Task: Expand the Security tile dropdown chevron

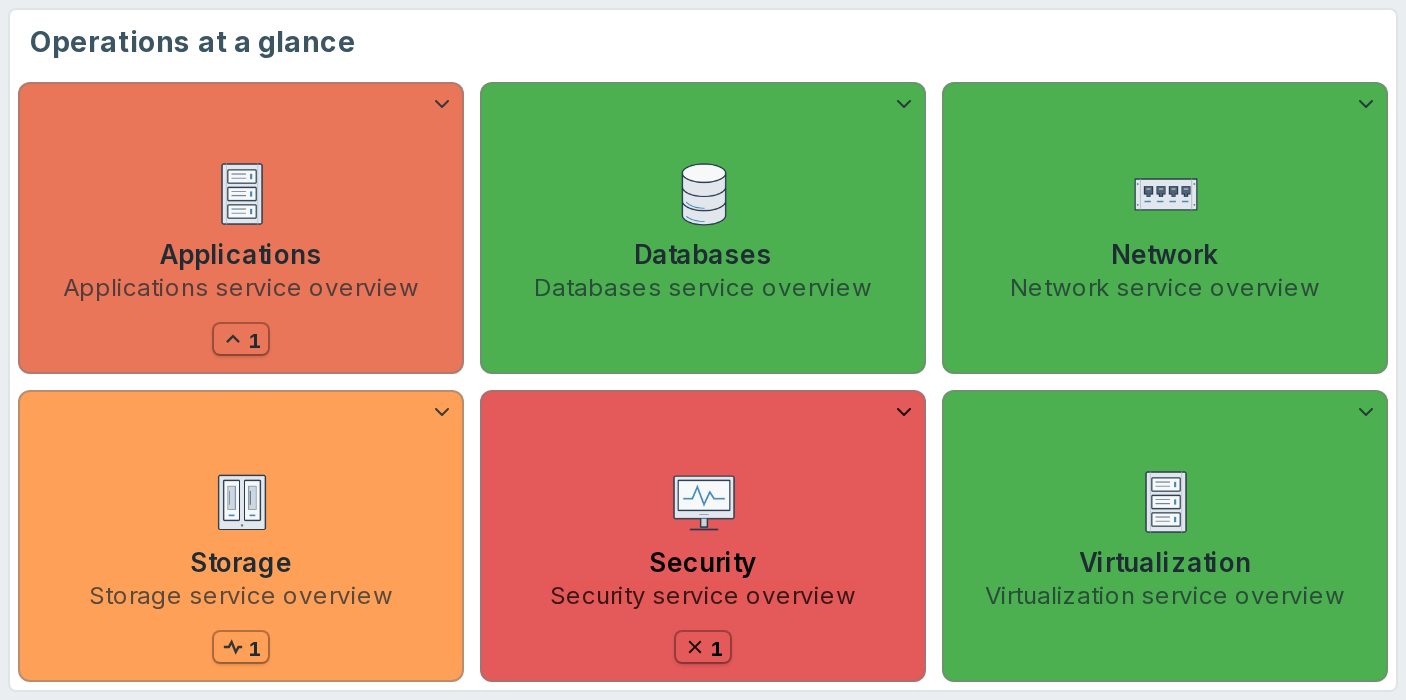Action: [903, 412]
